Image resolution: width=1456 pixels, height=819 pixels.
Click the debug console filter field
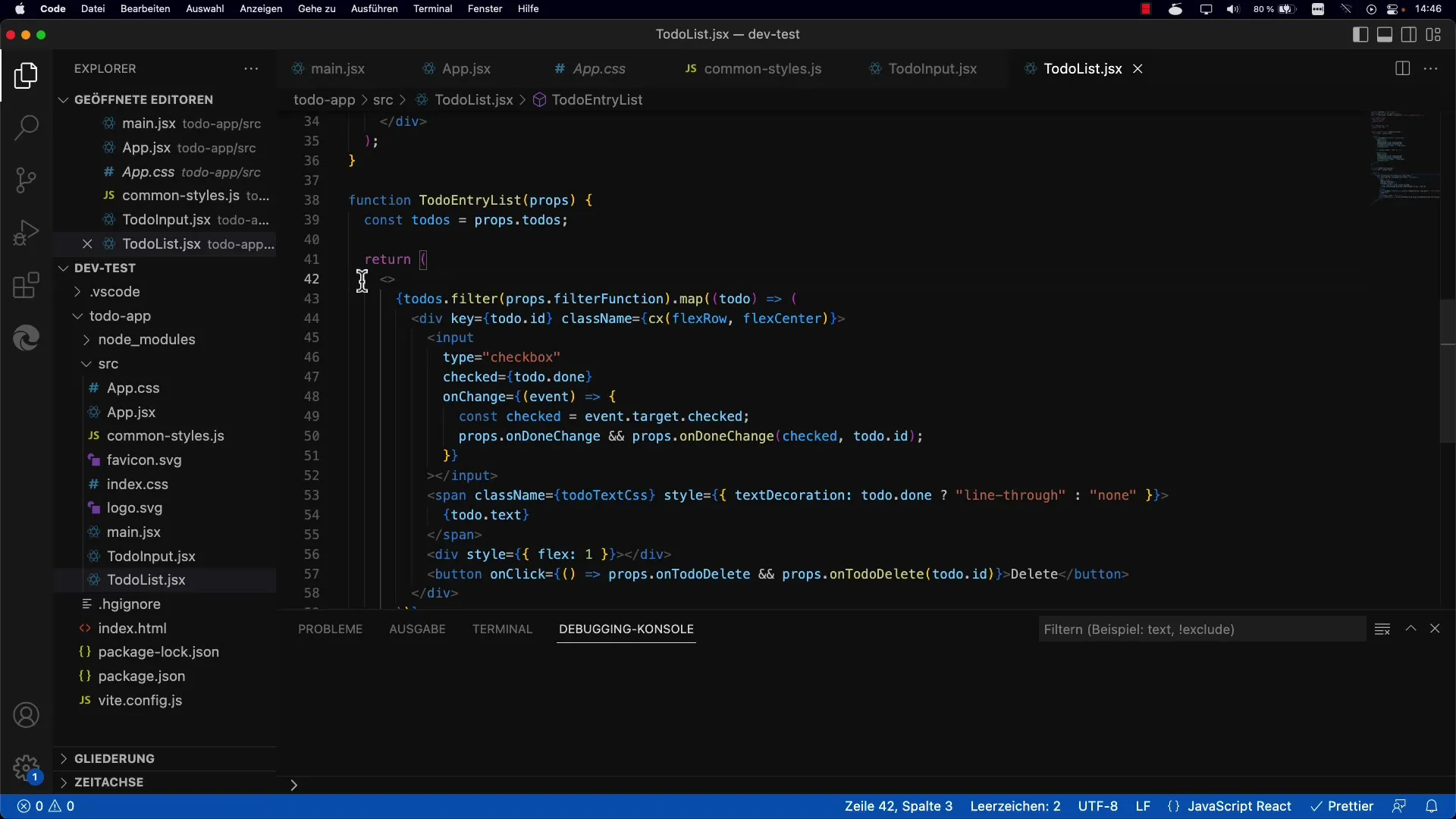pos(1202,629)
